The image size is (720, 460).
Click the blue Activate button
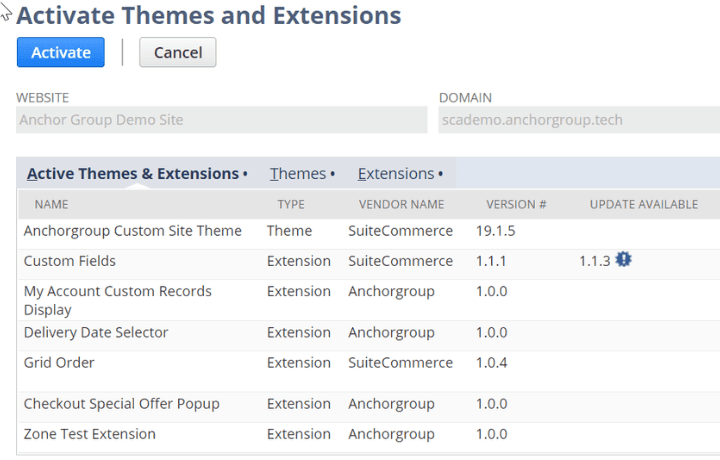[x=60, y=53]
